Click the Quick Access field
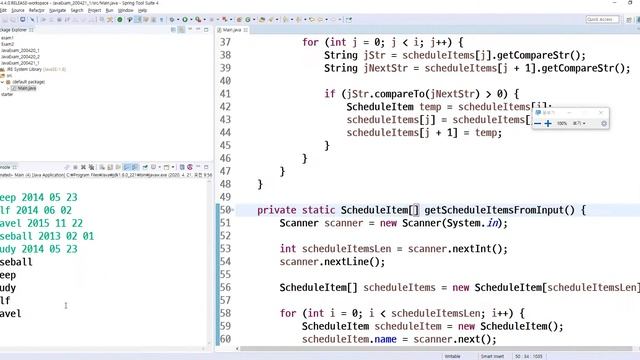The image size is (640, 360). pyautogui.click(x=602, y=20)
